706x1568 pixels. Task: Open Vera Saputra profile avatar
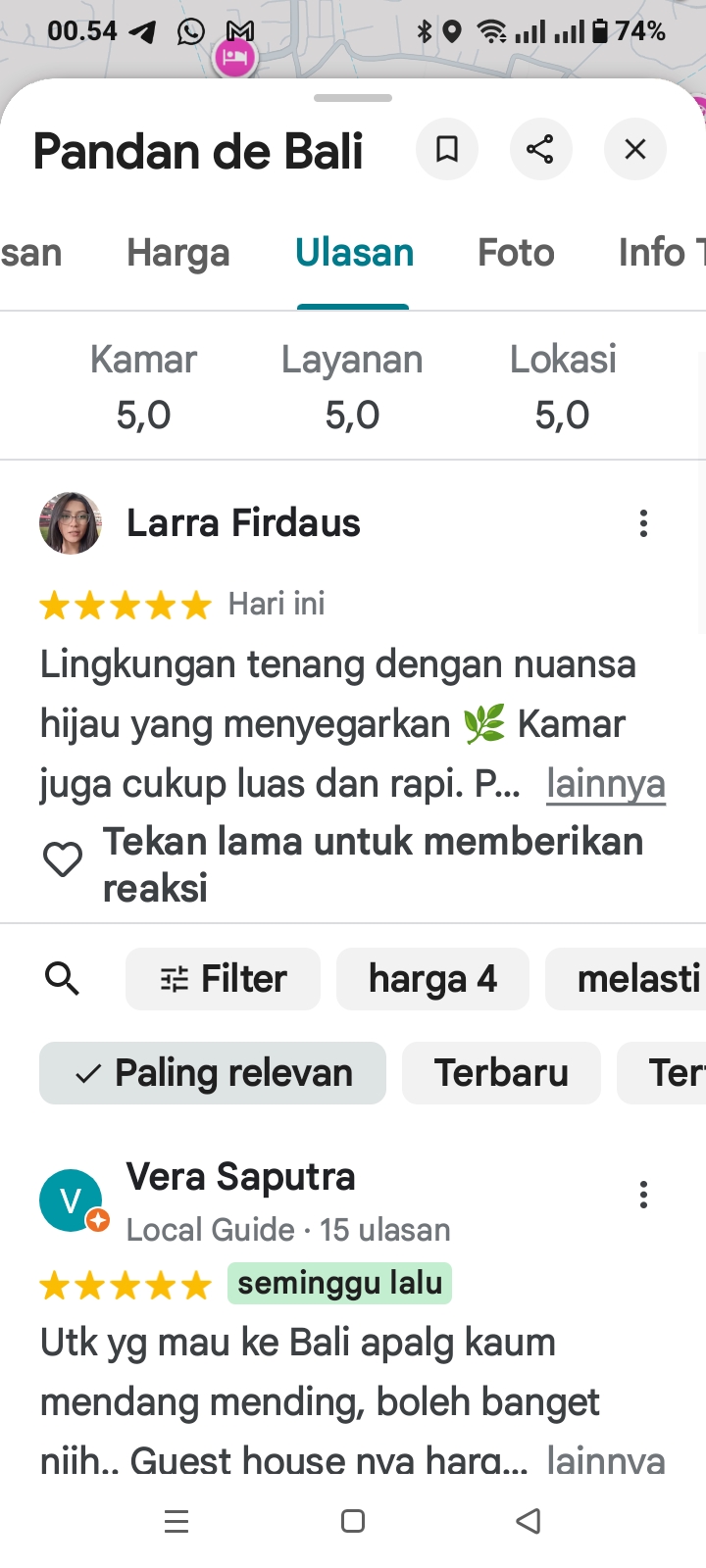71,1200
